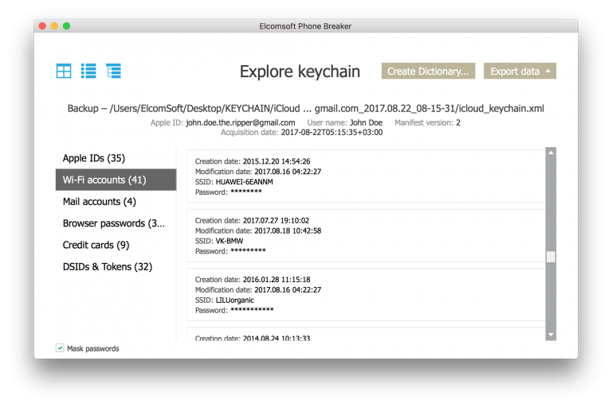The height and width of the screenshot is (407, 612).
Task: View the DSIDs & Tokens (32) category
Action: point(107,267)
